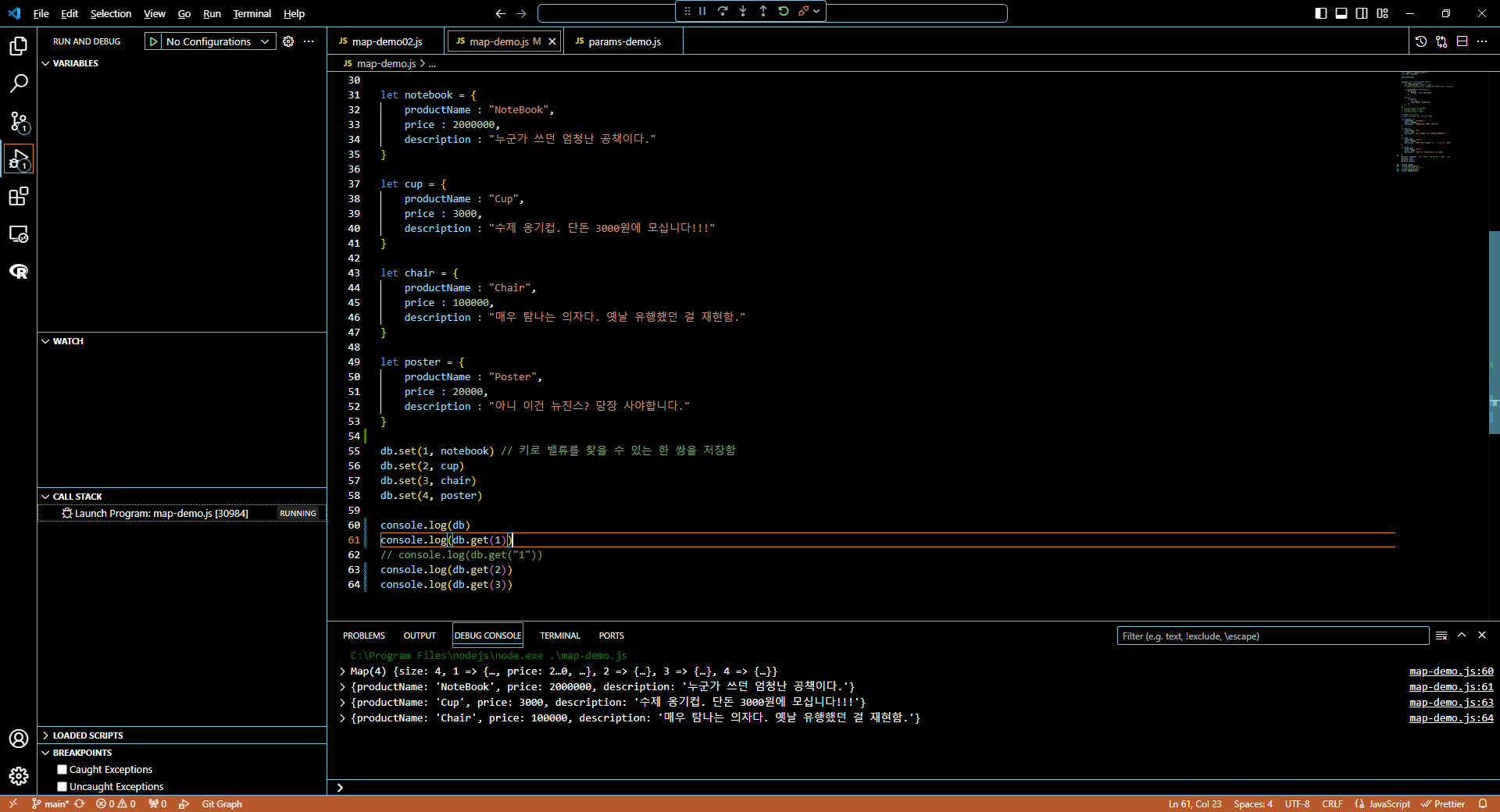Open Customize Layout icon
This screenshot has width=1500, height=812.
(x=1383, y=13)
